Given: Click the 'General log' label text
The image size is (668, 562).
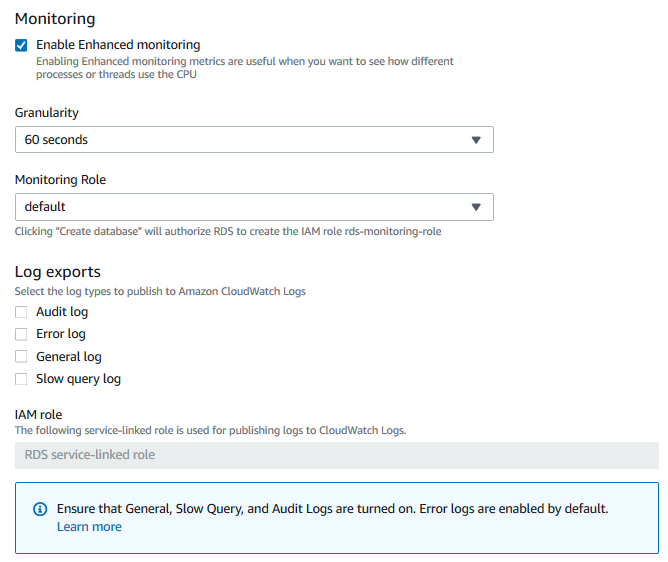Looking at the screenshot, I should coord(69,357).
